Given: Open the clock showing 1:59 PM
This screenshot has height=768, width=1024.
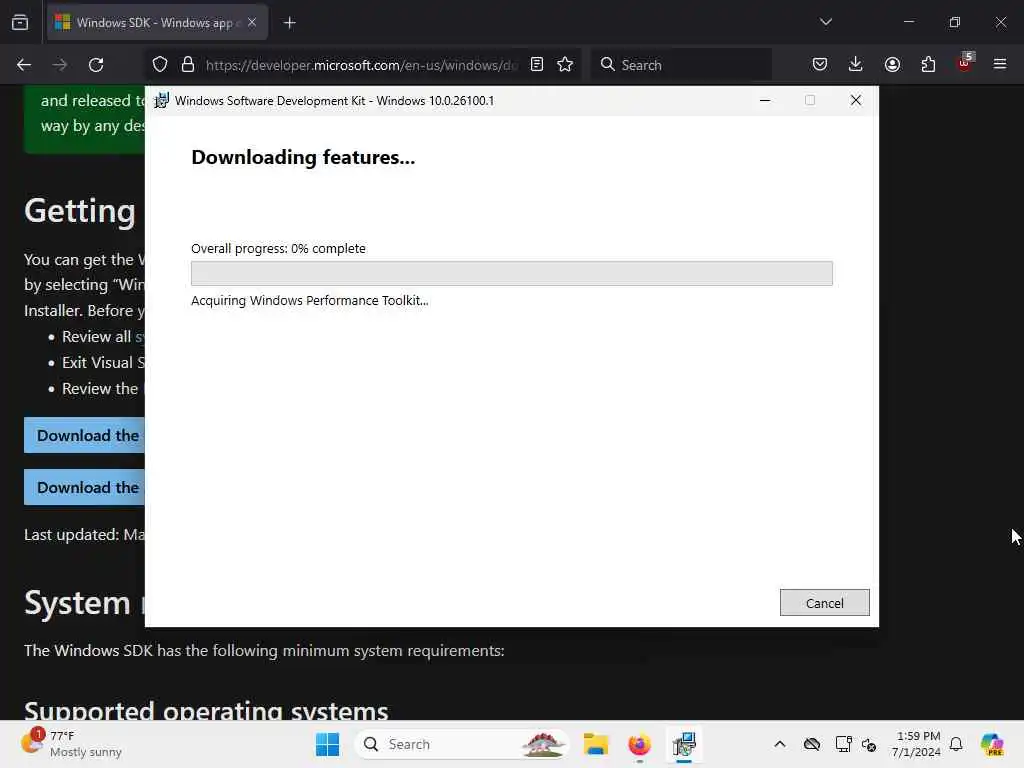Looking at the screenshot, I should (x=917, y=744).
